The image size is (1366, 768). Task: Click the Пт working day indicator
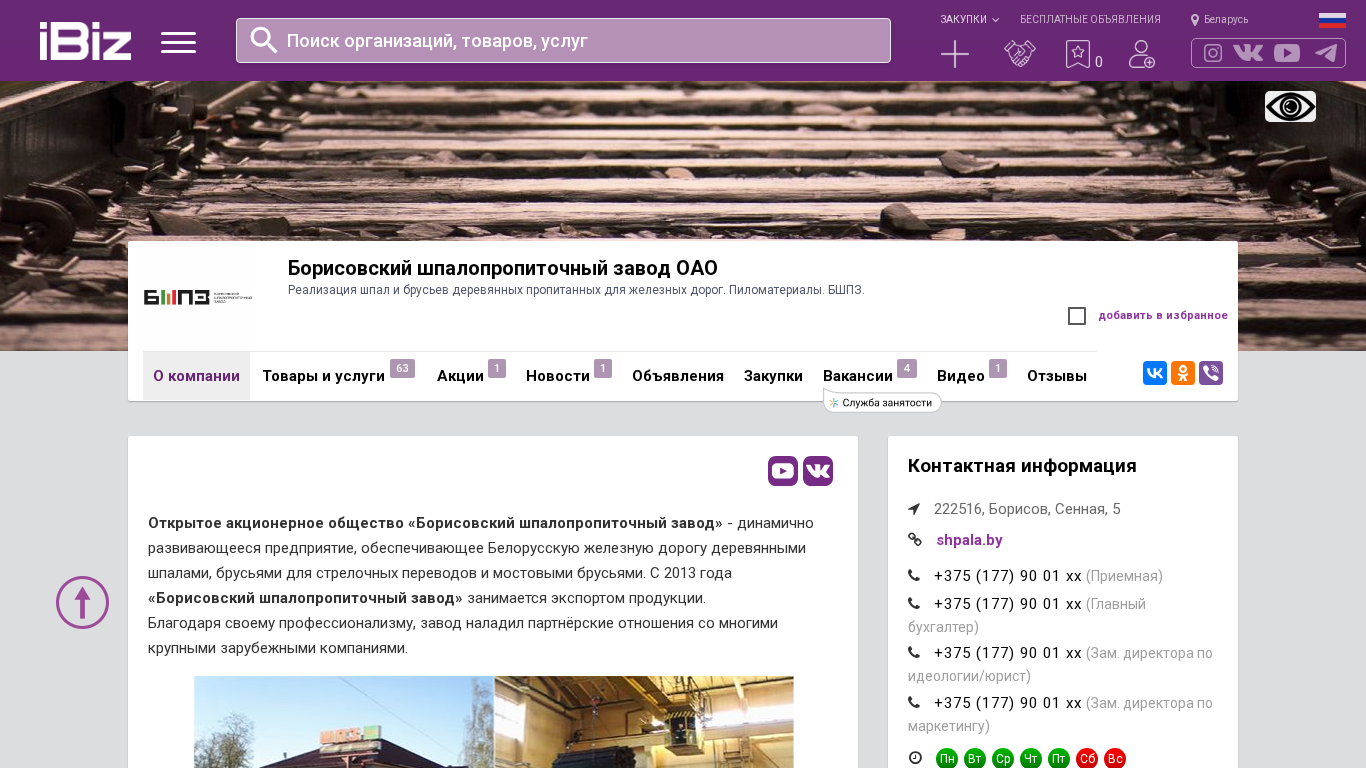[1059, 759]
